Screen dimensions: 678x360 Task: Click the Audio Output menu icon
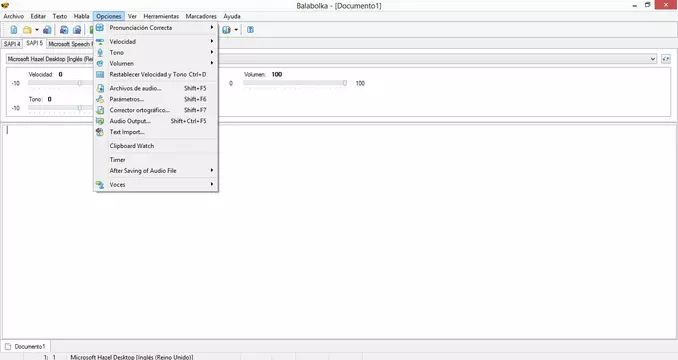[100, 121]
